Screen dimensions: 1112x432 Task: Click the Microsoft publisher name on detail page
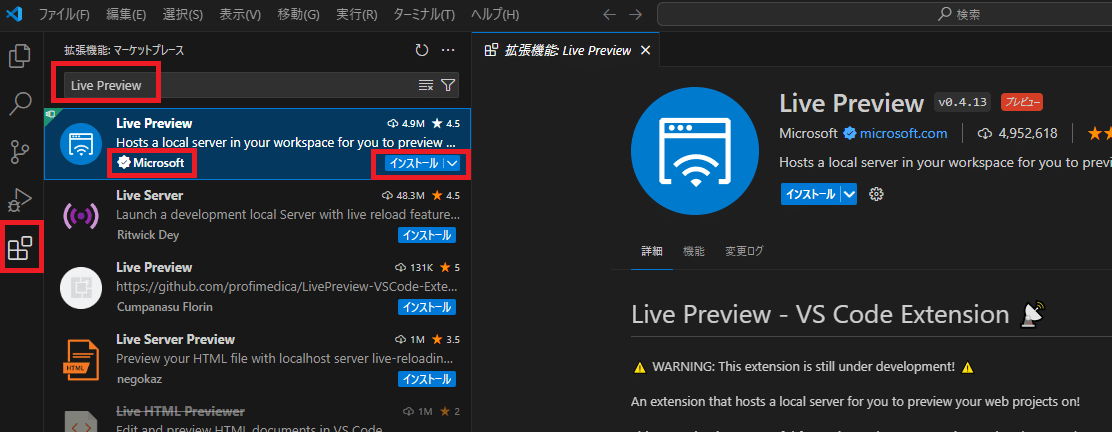pyautogui.click(x=808, y=133)
